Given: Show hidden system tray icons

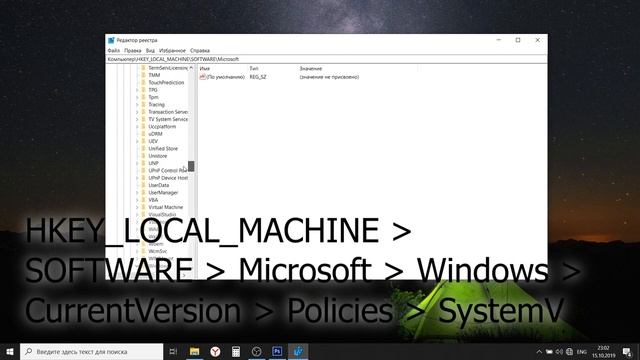Looking at the screenshot, I should [x=539, y=351].
